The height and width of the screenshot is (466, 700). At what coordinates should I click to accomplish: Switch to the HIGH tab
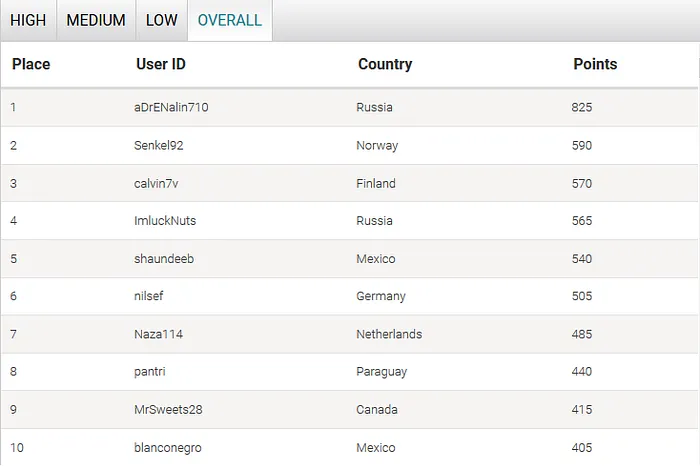click(x=28, y=20)
